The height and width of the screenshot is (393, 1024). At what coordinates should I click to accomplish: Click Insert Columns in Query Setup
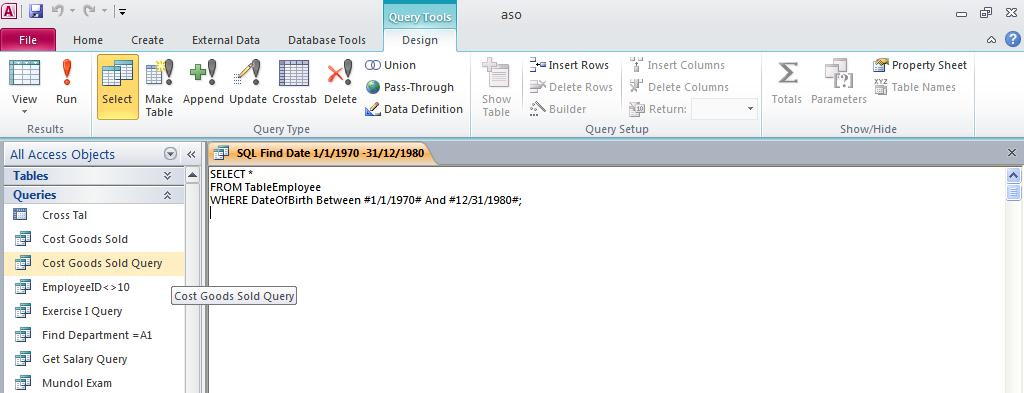click(x=677, y=65)
